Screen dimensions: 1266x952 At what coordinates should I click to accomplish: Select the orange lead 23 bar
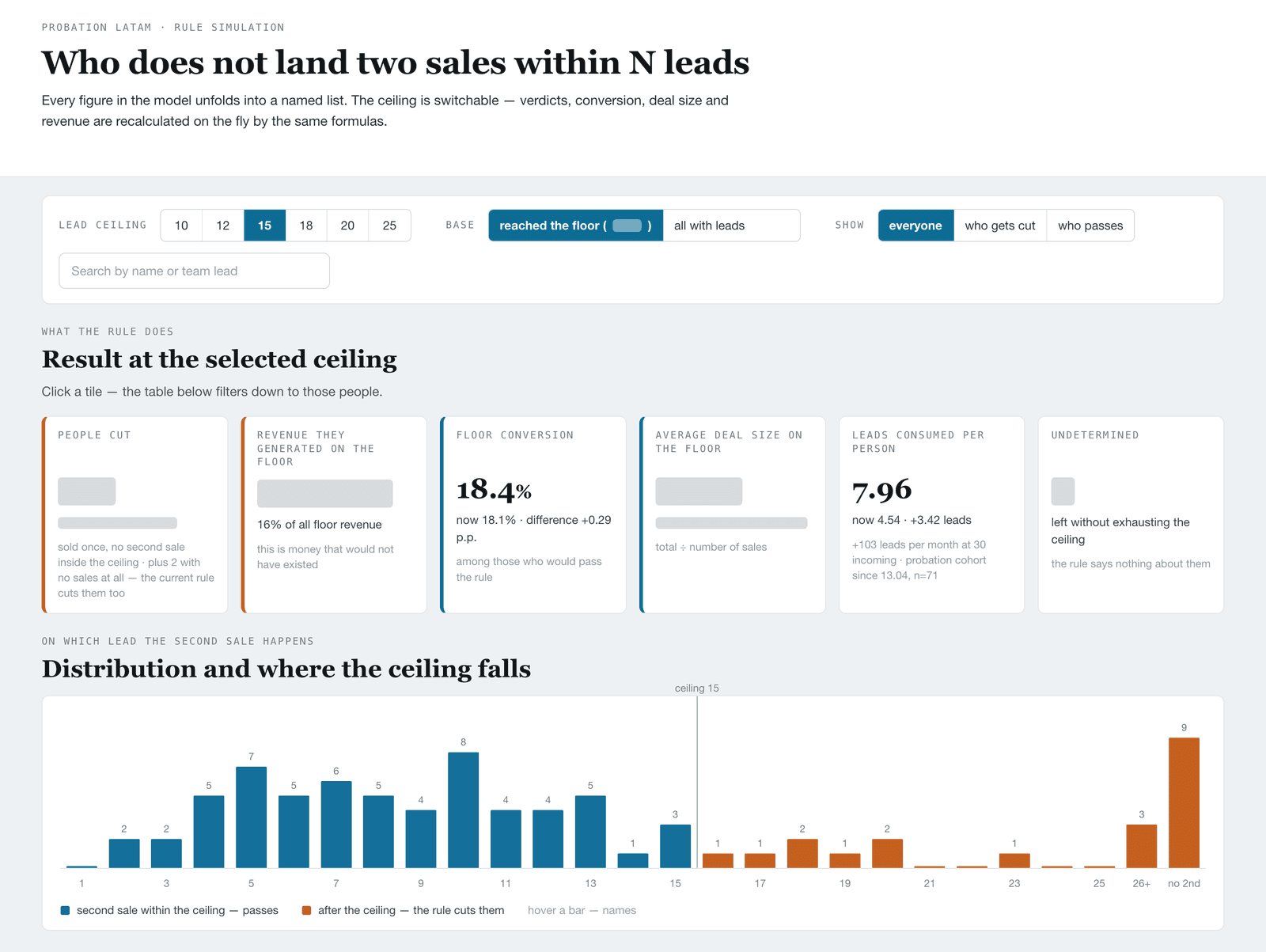pos(1014,861)
